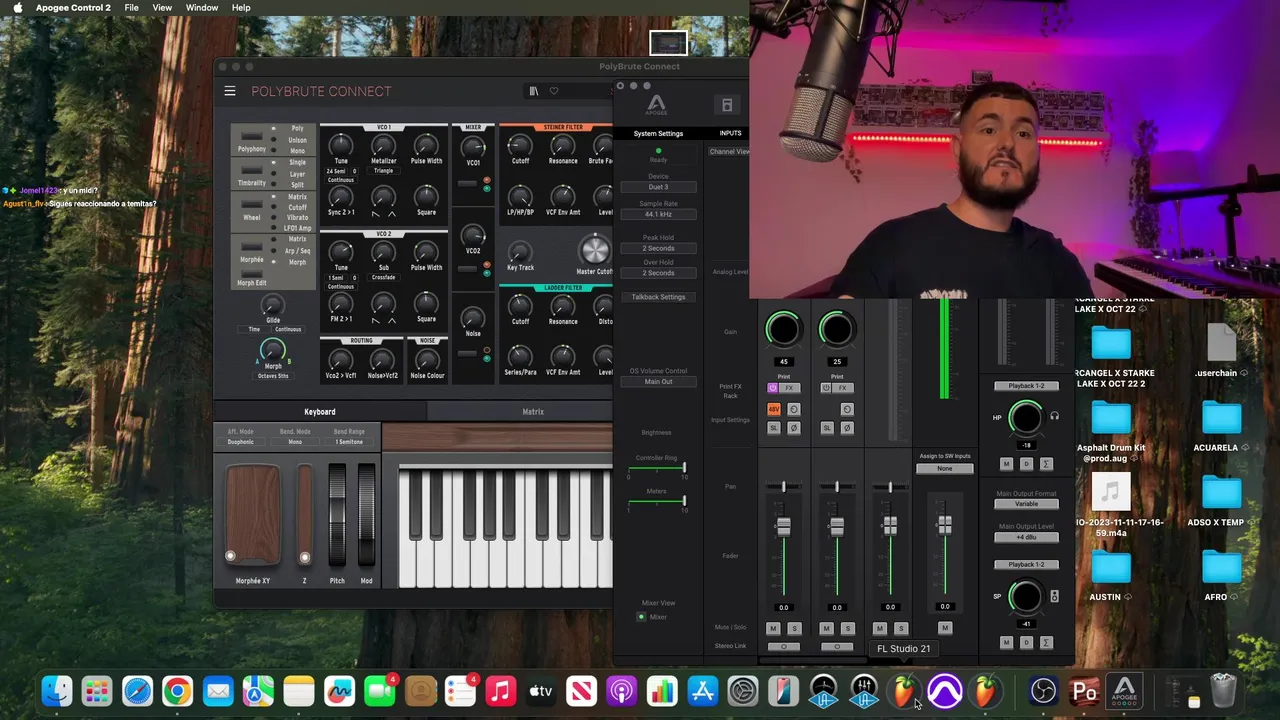
Task: Click the Polyphony mode button
Action: click(x=252, y=137)
